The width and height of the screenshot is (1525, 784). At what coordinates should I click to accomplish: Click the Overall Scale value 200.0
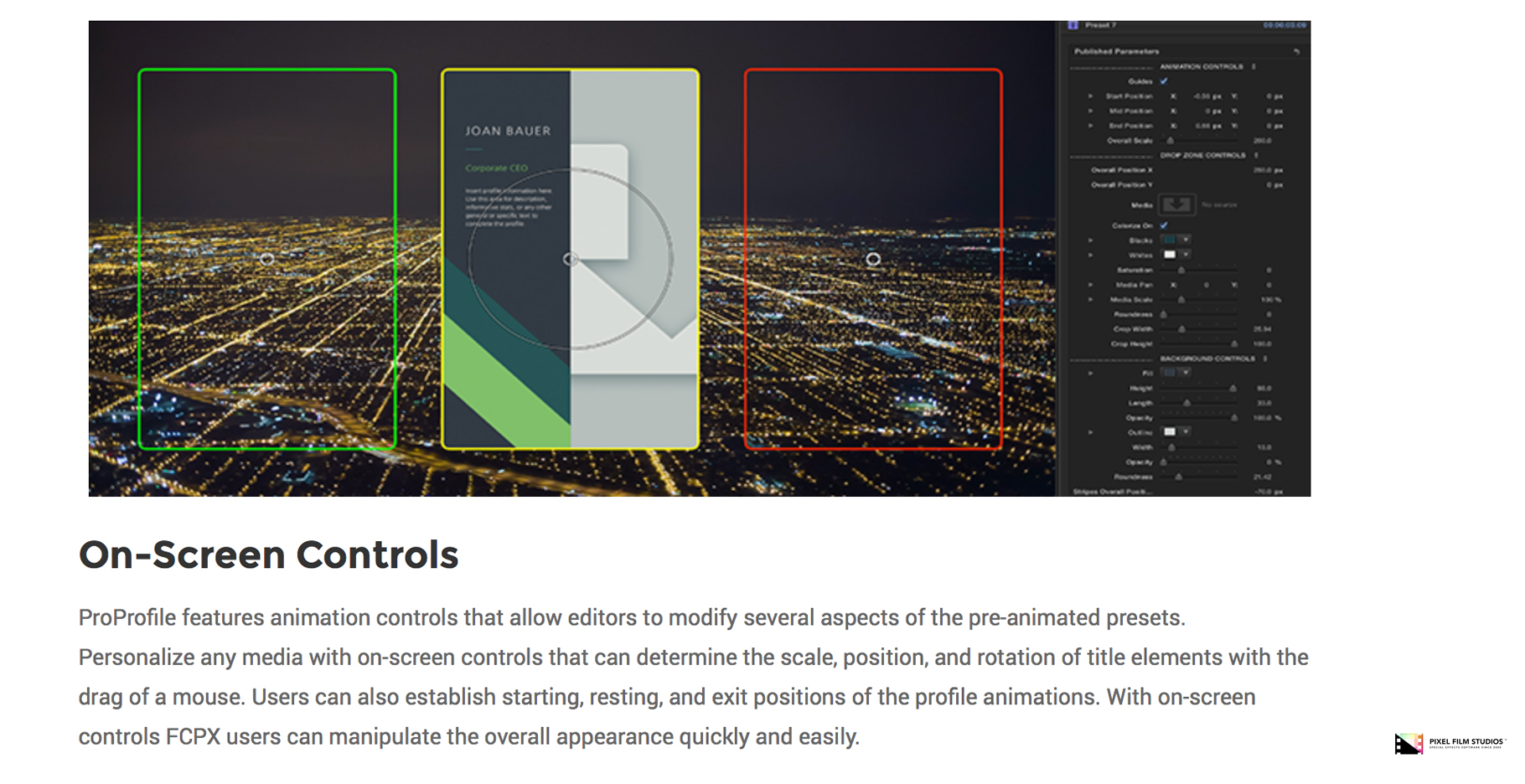[x=1262, y=141]
